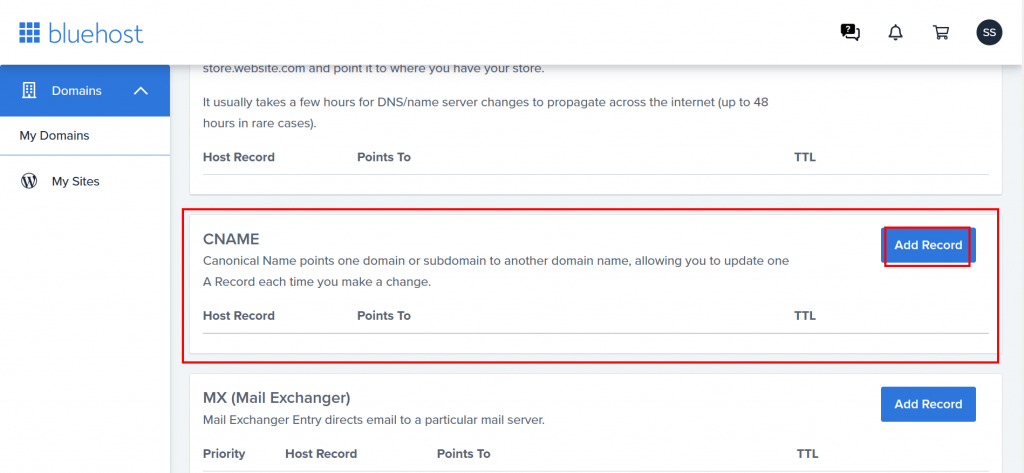Collapse the Domains menu chevron
The height and width of the screenshot is (473, 1024).
click(x=141, y=91)
